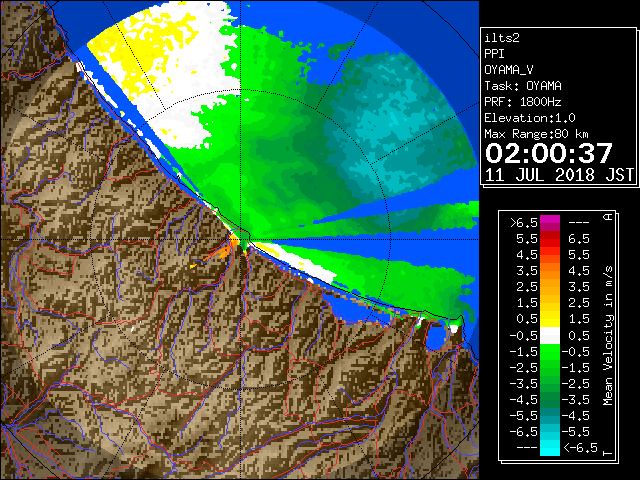
Task: Click the 'Task: OYAMA' line
Action: [x=523, y=86]
